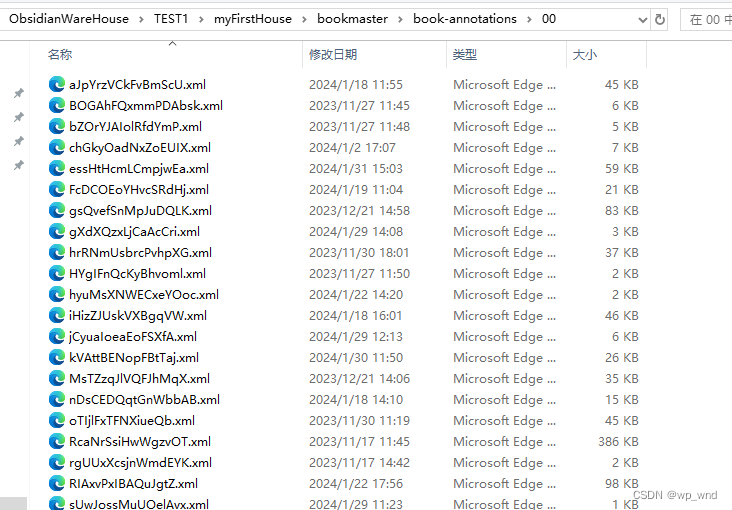This screenshot has height=510, width=732.
Task: Click the 00 breadcrumb segment
Action: [549, 19]
